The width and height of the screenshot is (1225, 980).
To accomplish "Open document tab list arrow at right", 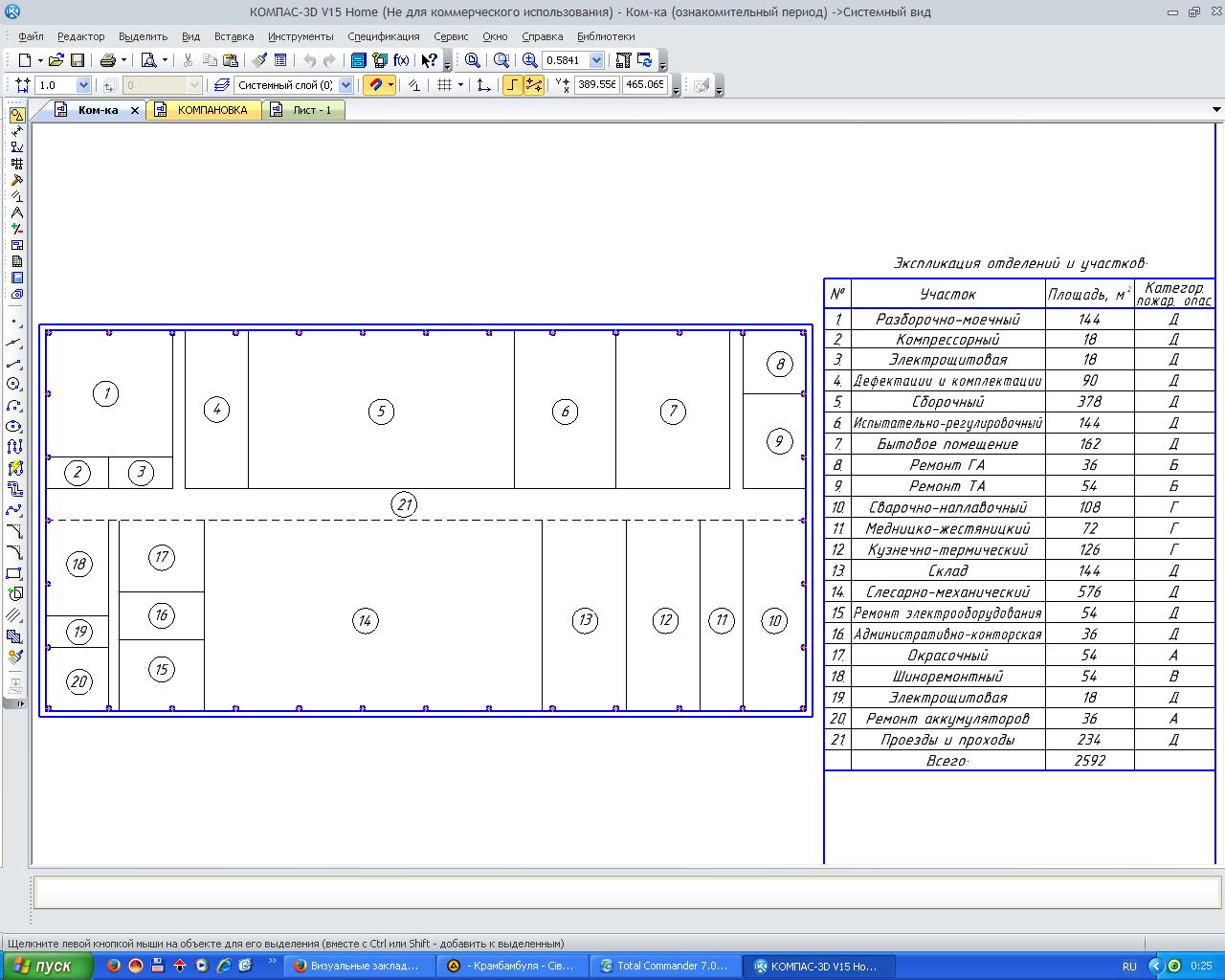I will pyautogui.click(x=1216, y=110).
